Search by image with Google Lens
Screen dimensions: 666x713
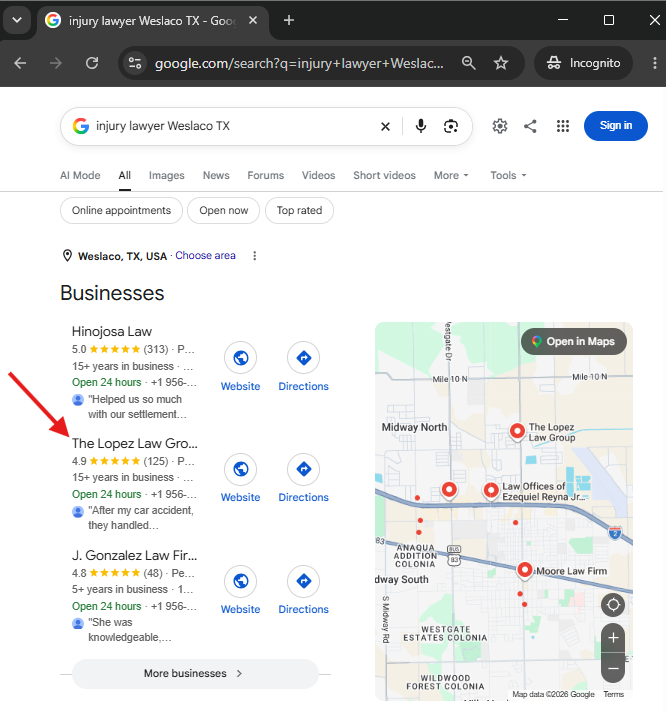click(x=451, y=126)
